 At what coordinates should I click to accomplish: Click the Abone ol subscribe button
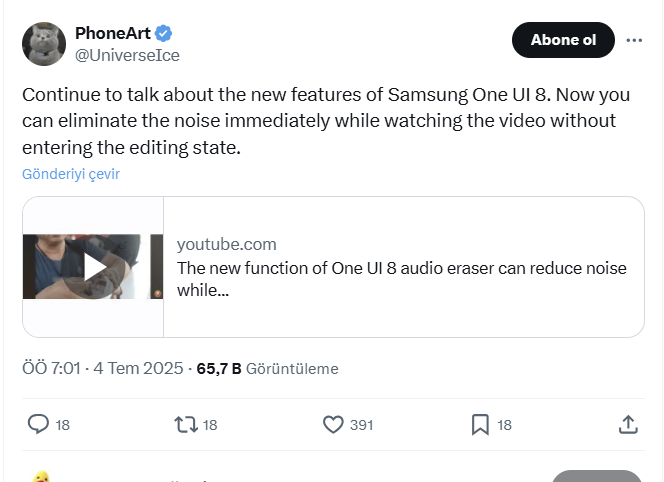563,40
